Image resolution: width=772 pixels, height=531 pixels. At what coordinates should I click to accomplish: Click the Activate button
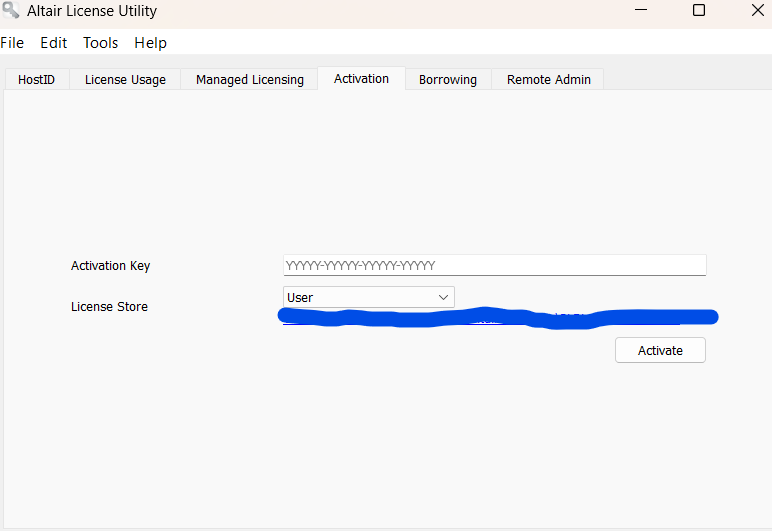660,350
